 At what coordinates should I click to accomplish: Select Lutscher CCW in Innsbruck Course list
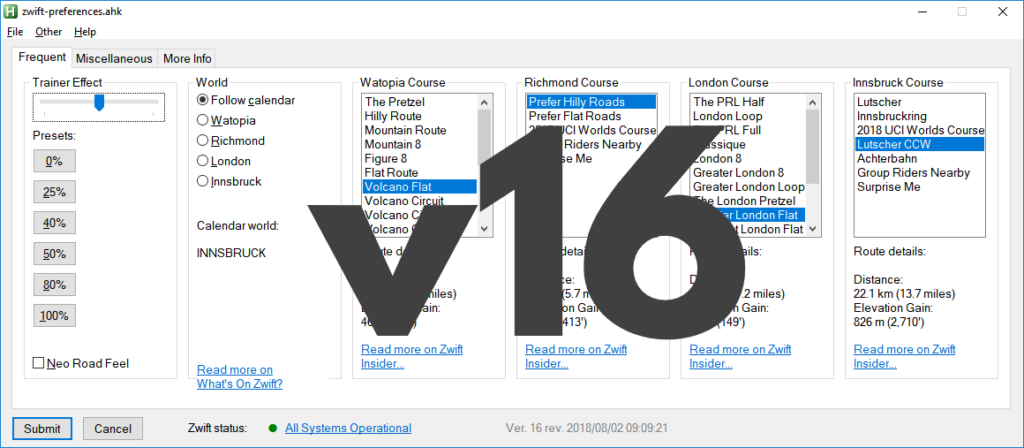click(x=920, y=144)
